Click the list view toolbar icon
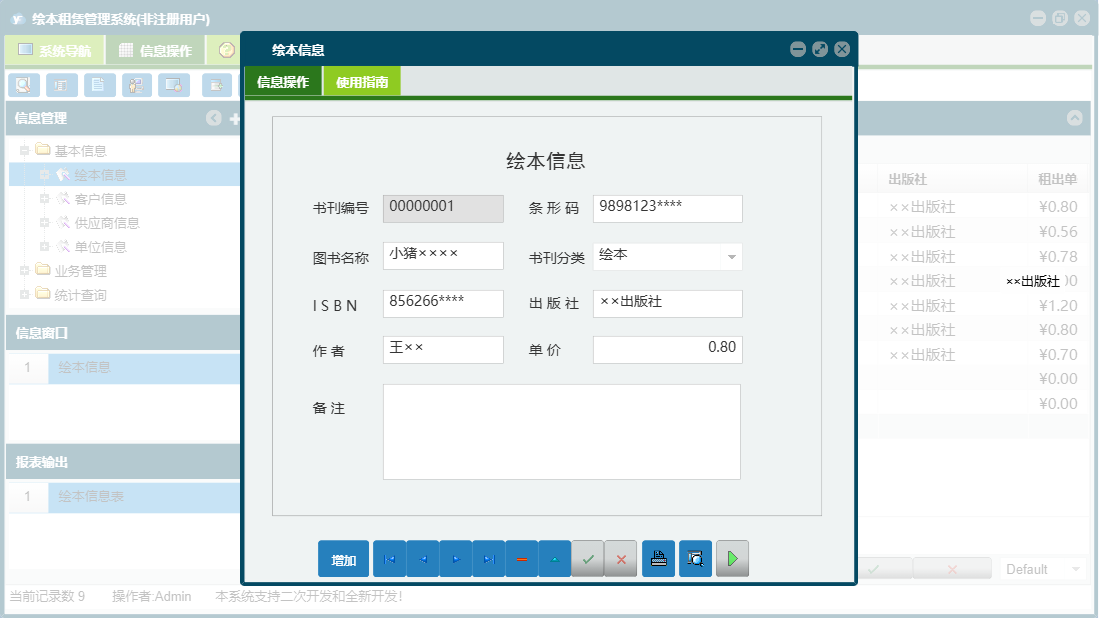 pos(62,85)
